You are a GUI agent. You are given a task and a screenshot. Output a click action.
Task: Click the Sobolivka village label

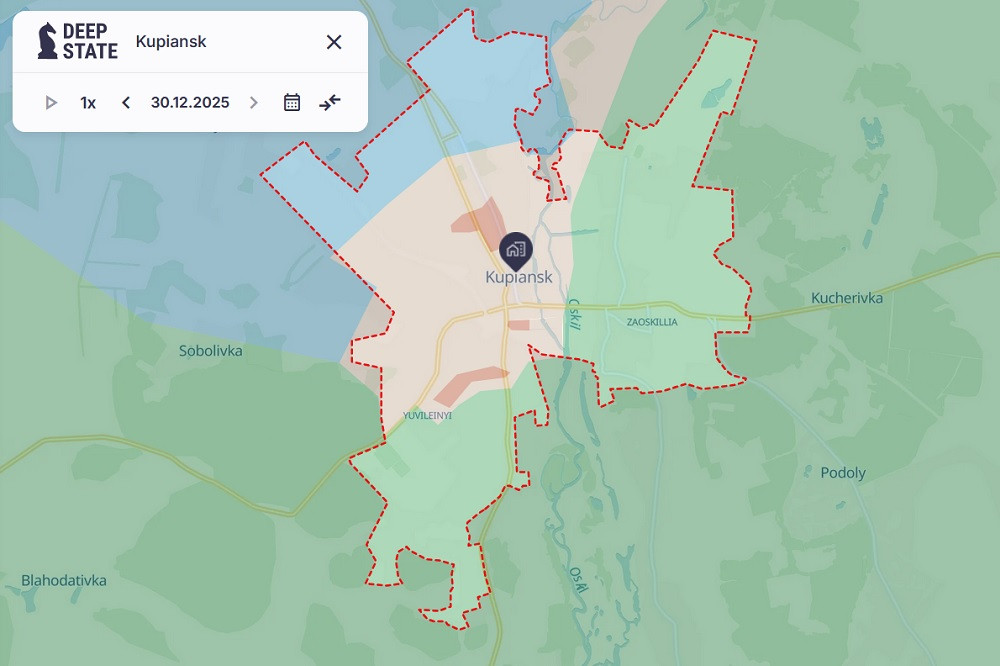(x=211, y=351)
